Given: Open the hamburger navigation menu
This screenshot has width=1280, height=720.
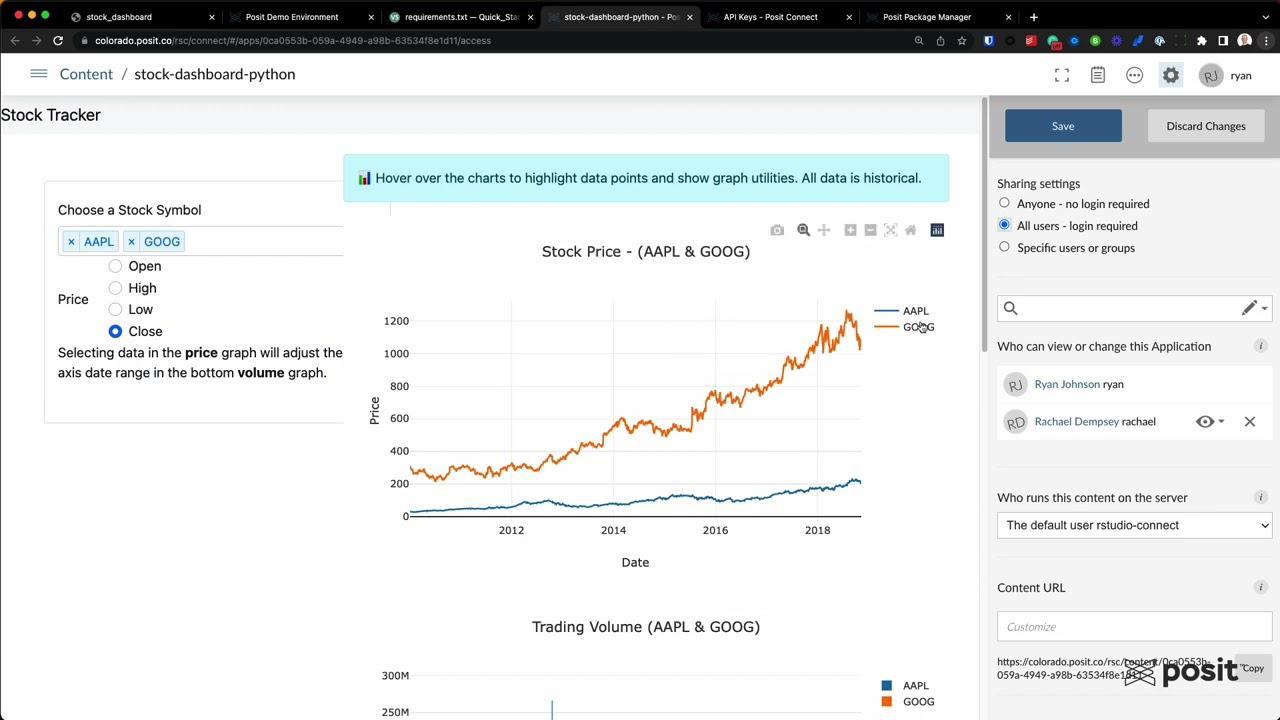Looking at the screenshot, I should [39, 74].
